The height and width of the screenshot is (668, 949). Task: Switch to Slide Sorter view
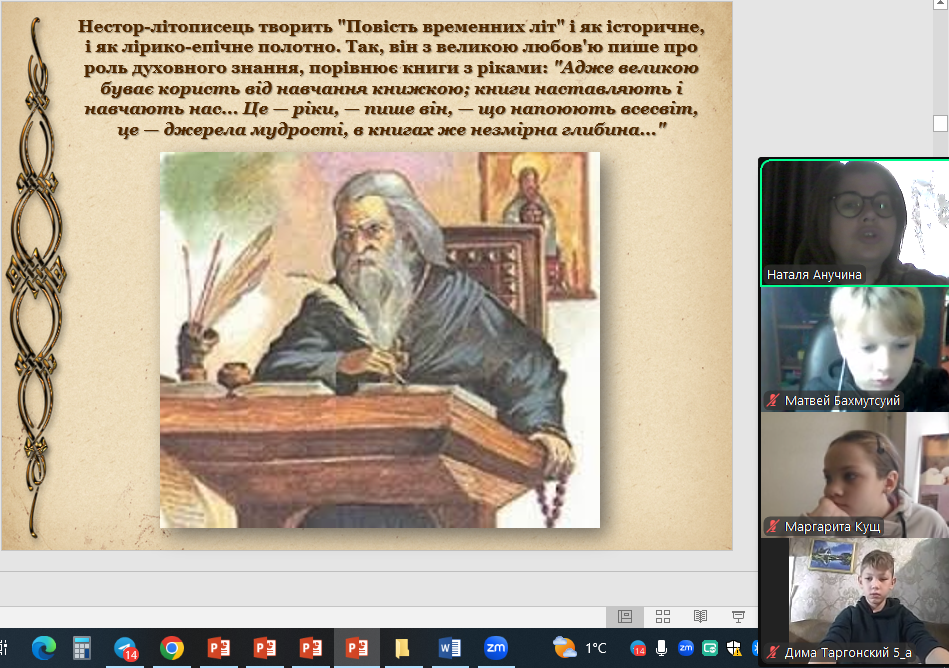click(x=663, y=617)
